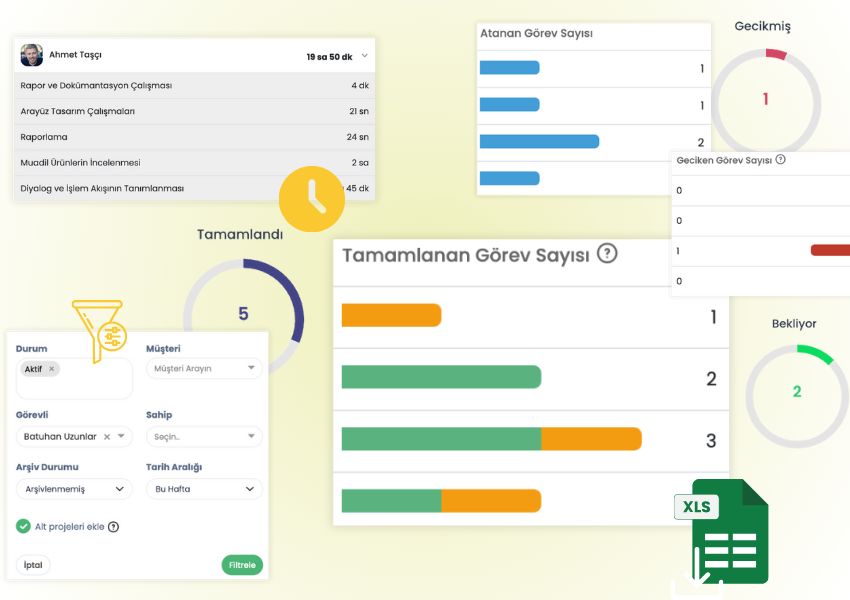Image resolution: width=850 pixels, height=600 pixels.
Task: Remove the Aktif tag from Durum
Action: [51, 369]
